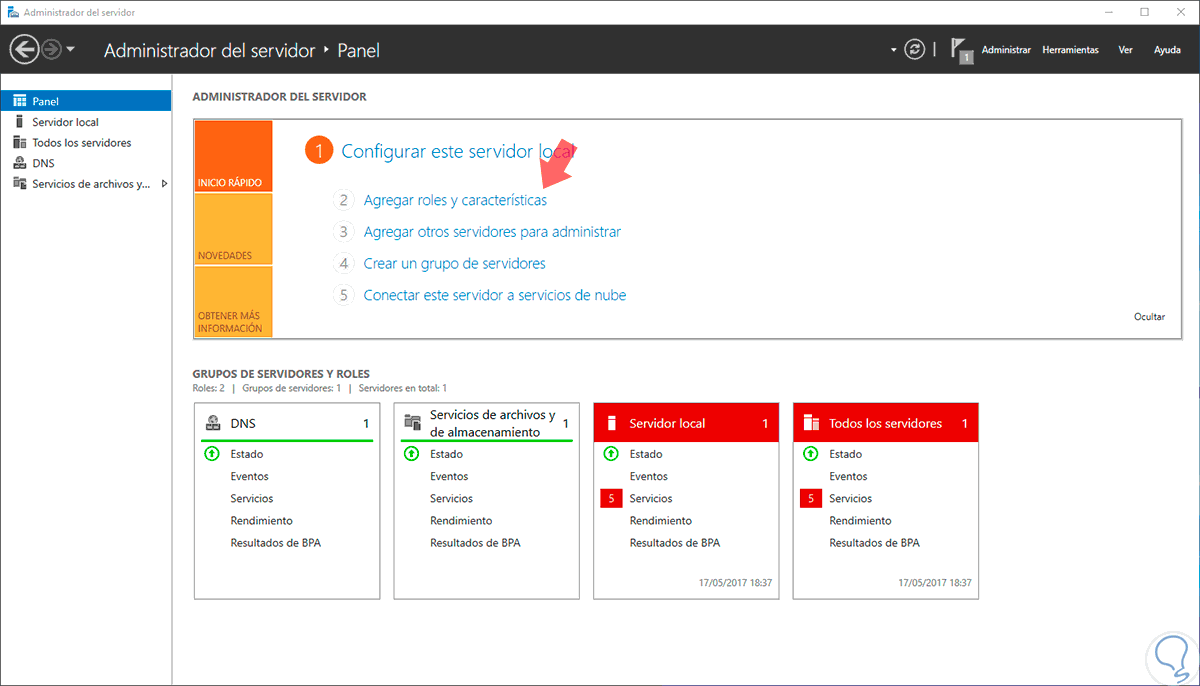Click Servicios in Servidor local tile
This screenshot has height=686, width=1200.
[x=651, y=498]
